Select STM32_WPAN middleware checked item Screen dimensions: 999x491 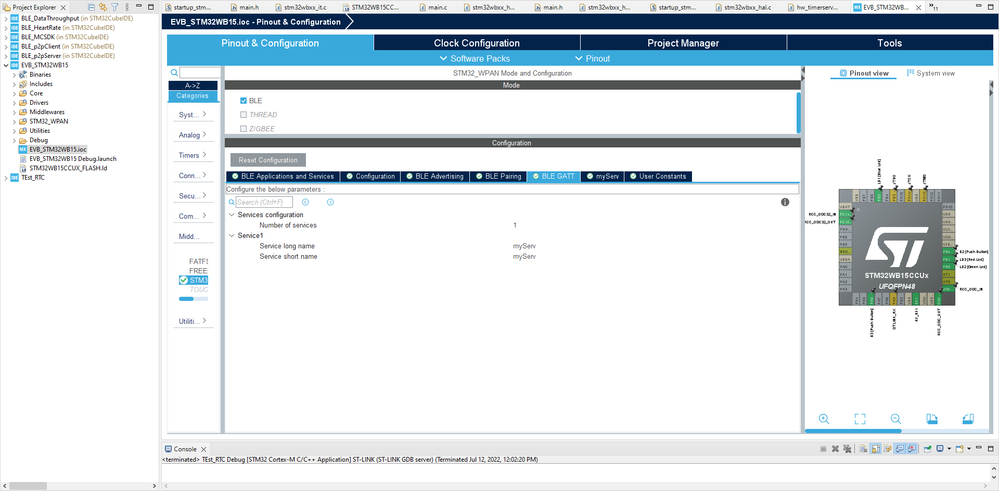194,280
